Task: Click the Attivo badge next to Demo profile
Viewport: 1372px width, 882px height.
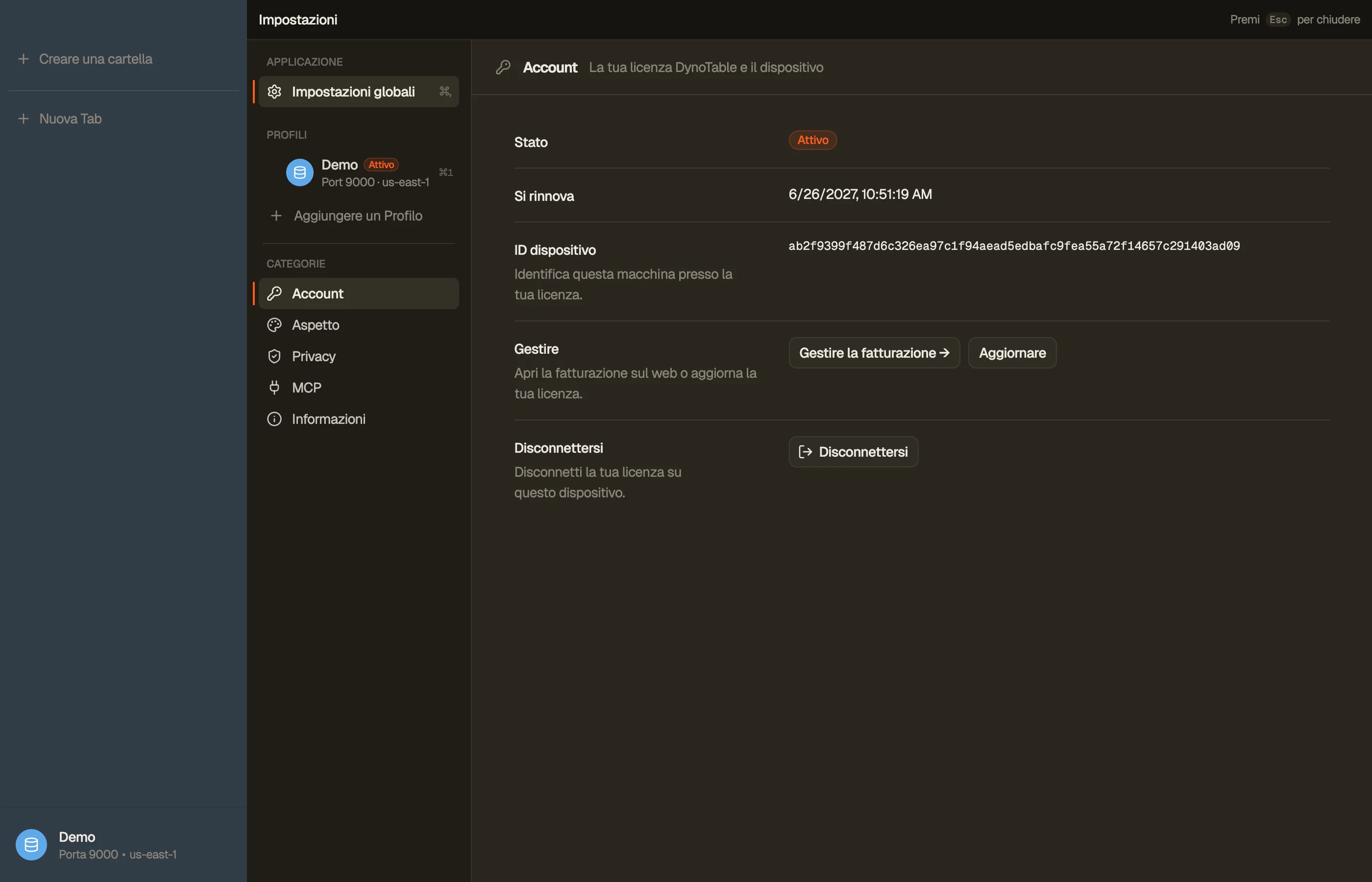Action: click(381, 164)
